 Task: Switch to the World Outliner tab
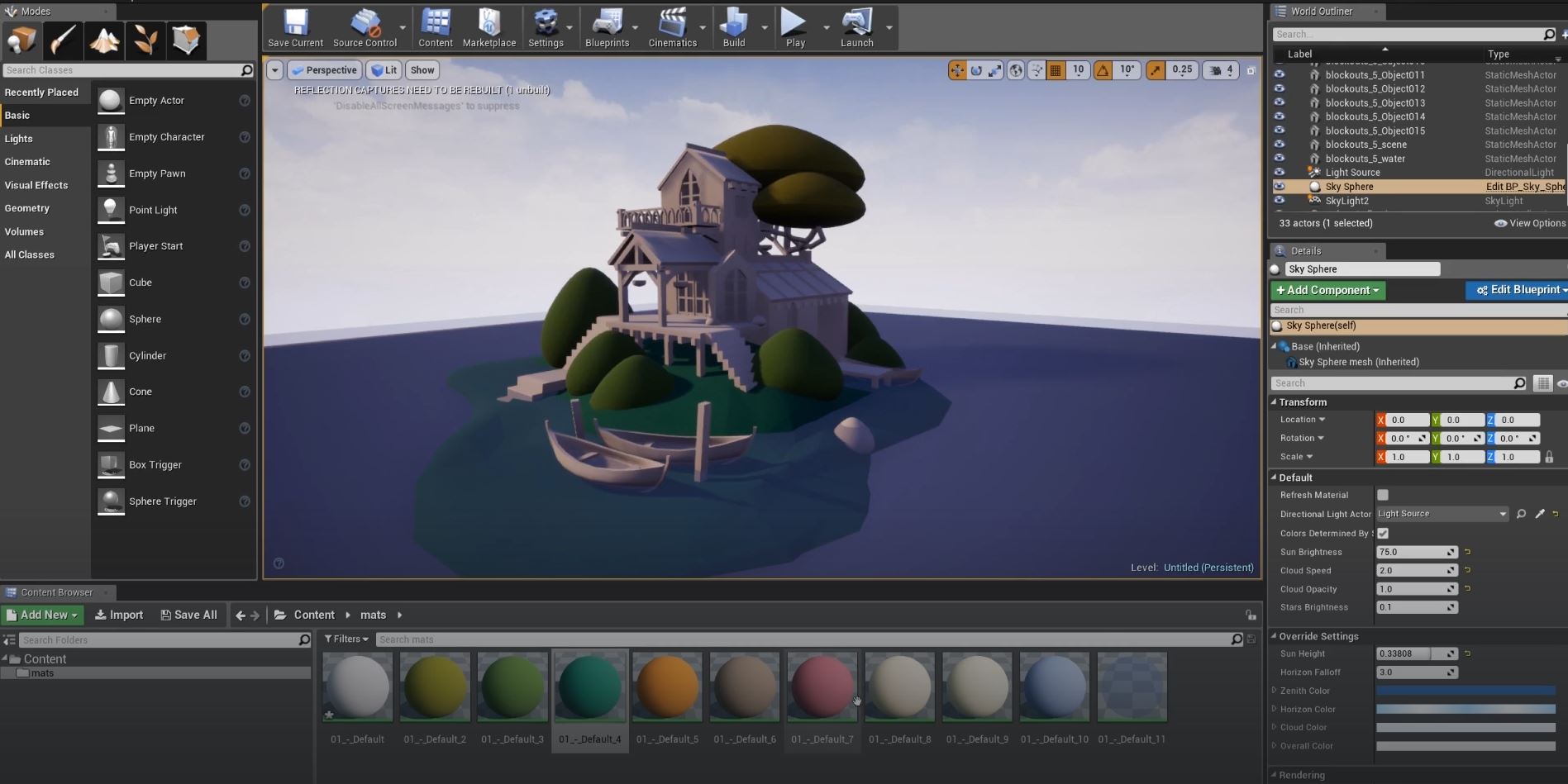click(1322, 11)
